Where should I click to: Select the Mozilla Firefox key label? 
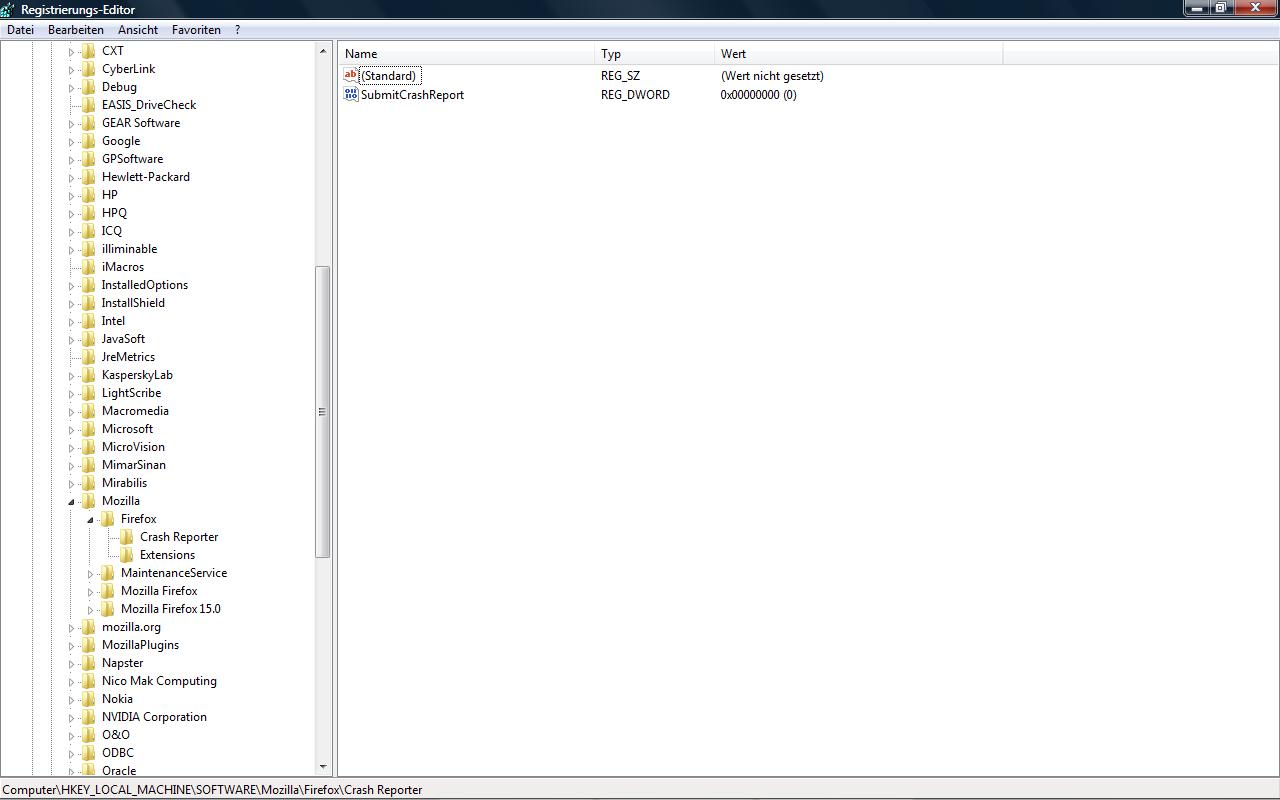tap(159, 591)
